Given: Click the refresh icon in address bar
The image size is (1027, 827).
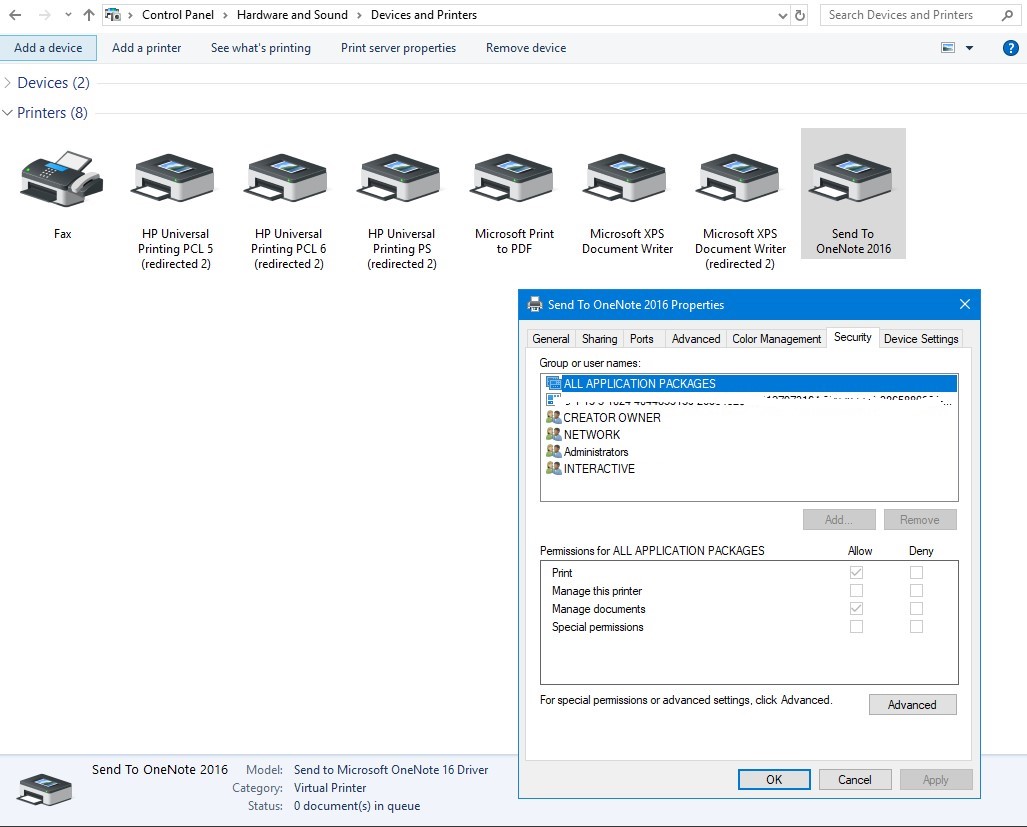Looking at the screenshot, I should [x=799, y=15].
